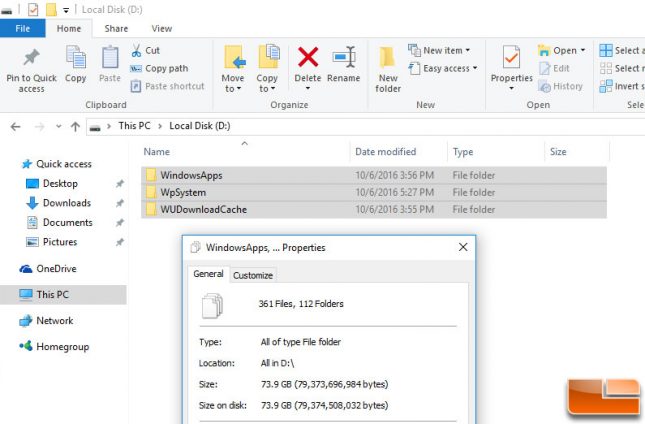Switch to the Share ribbon tab
Screen dimensions: 645x424
(x=116, y=28)
